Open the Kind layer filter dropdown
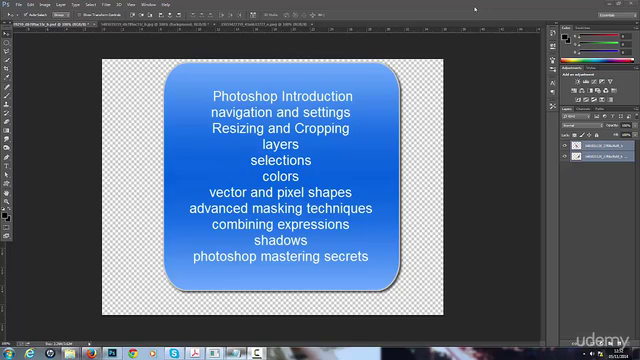The height and width of the screenshot is (360, 640). click(577, 117)
